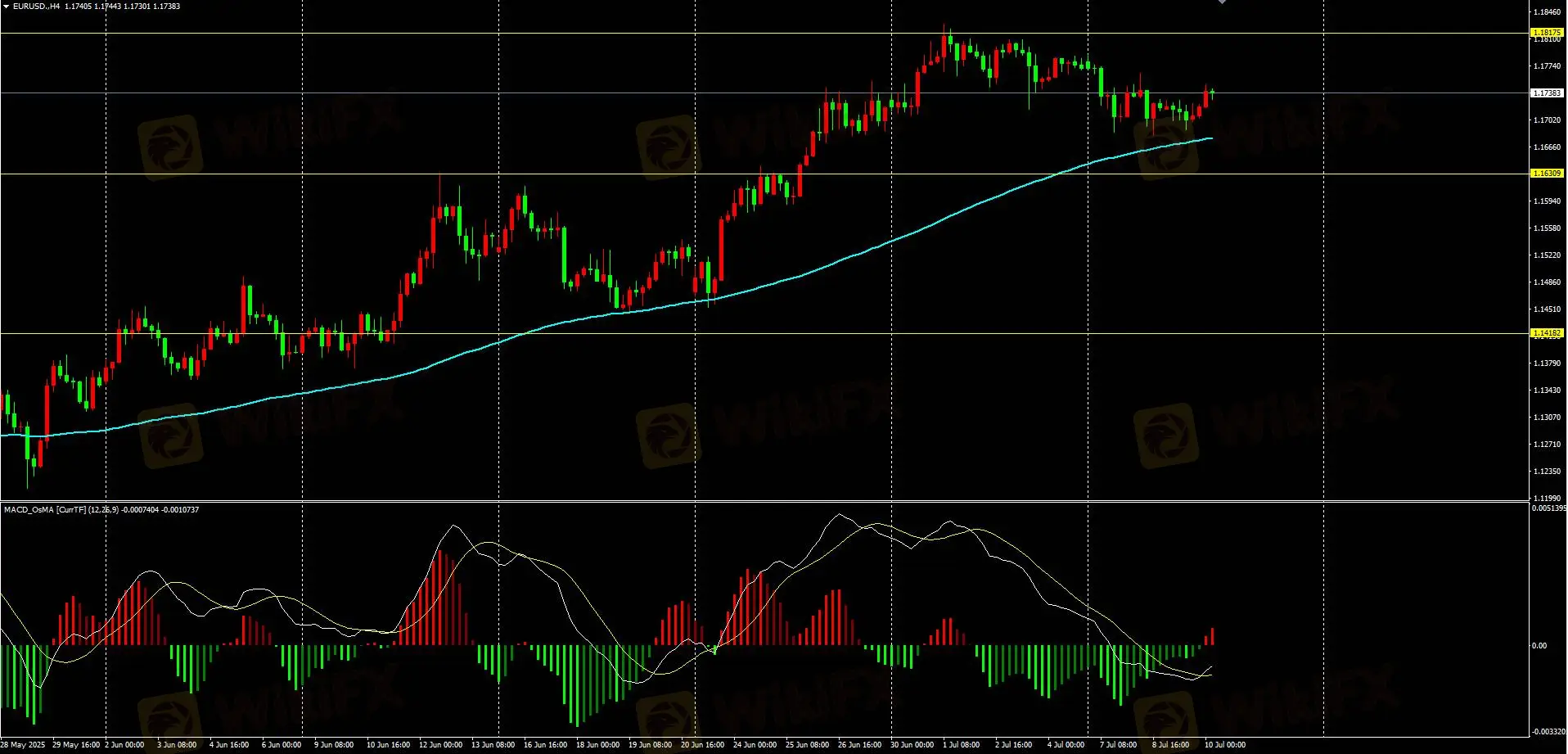
Task: Click the 2 Jun 00:00 time label
Action: pos(124,745)
